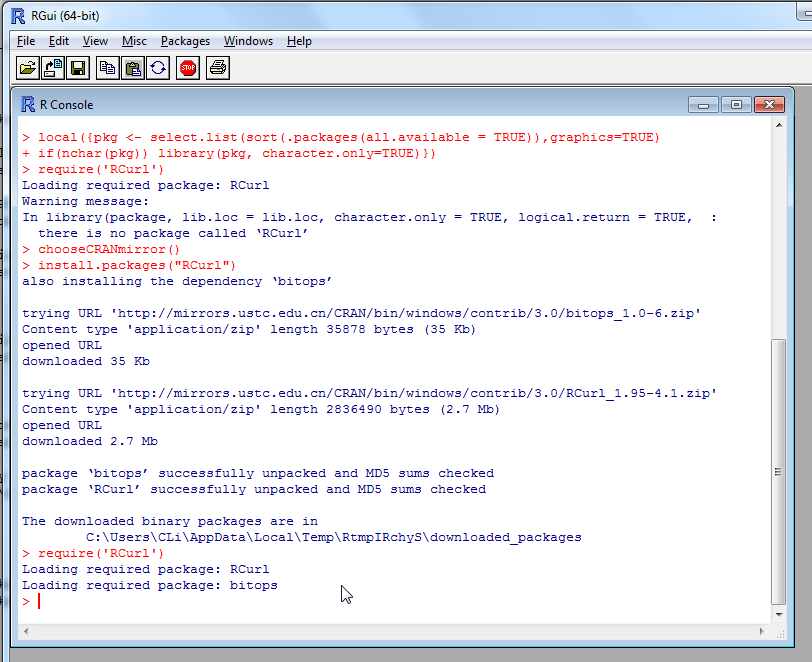Open the Windows menu
Viewport: 812px width, 662px height.
coord(248,41)
